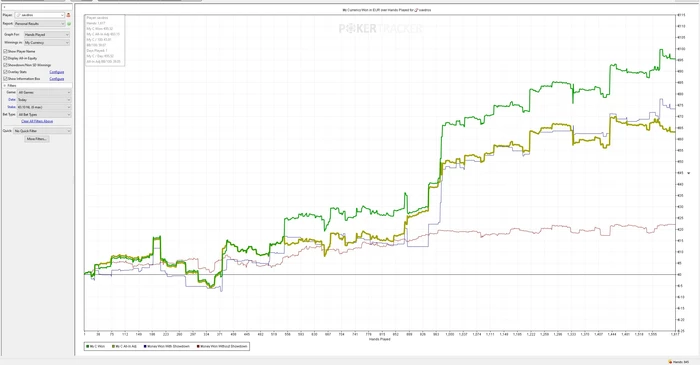Click Configure link for Show Information Box
The height and width of the screenshot is (365, 700).
click(x=57, y=79)
